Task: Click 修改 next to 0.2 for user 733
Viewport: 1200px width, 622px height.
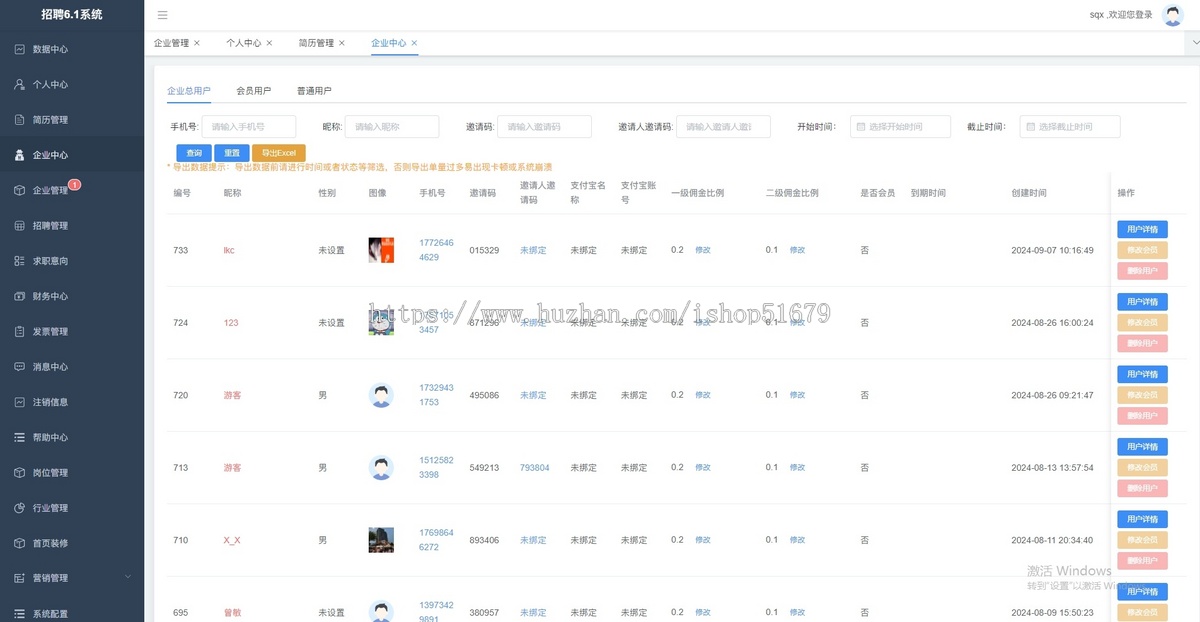Action: click(x=703, y=250)
